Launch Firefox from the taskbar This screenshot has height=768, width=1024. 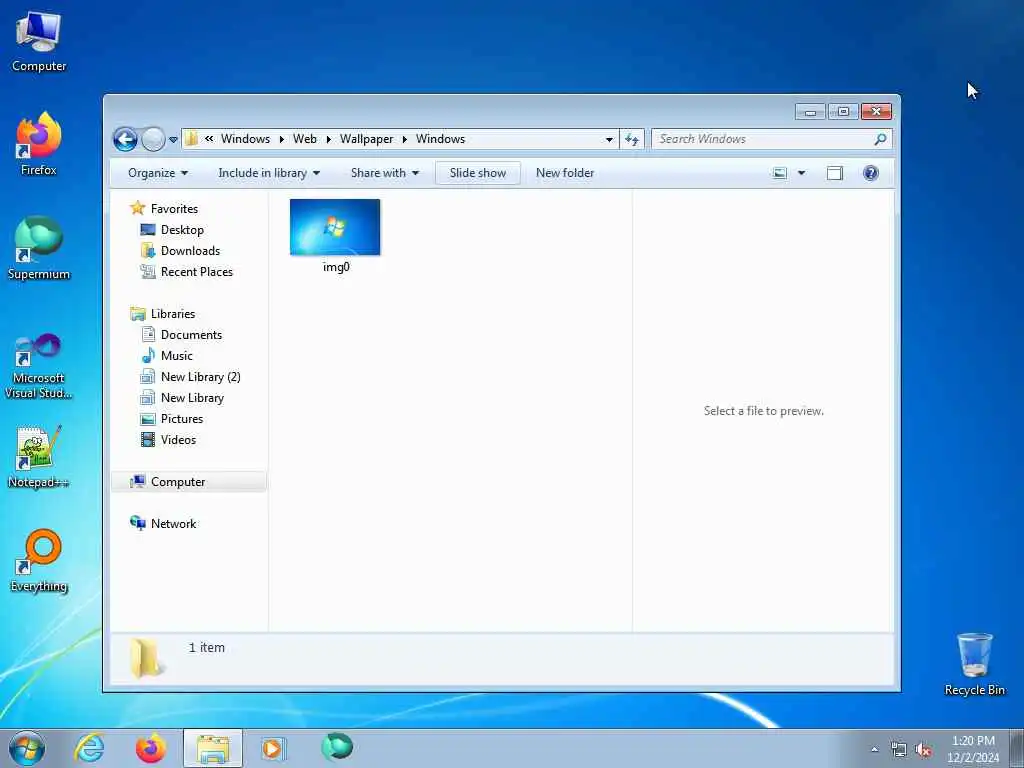[x=150, y=748]
